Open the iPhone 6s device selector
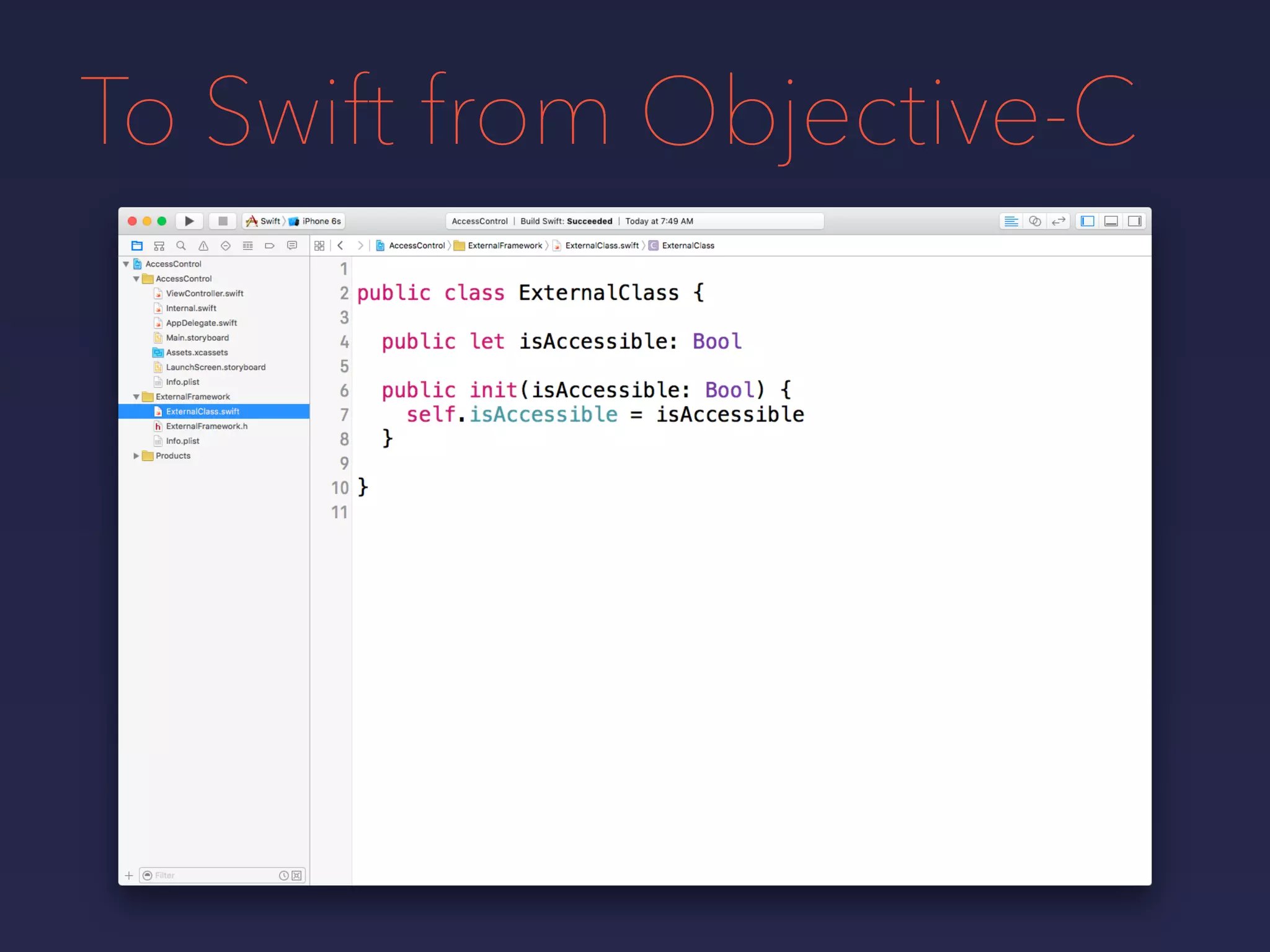The image size is (1270, 952). 321,221
